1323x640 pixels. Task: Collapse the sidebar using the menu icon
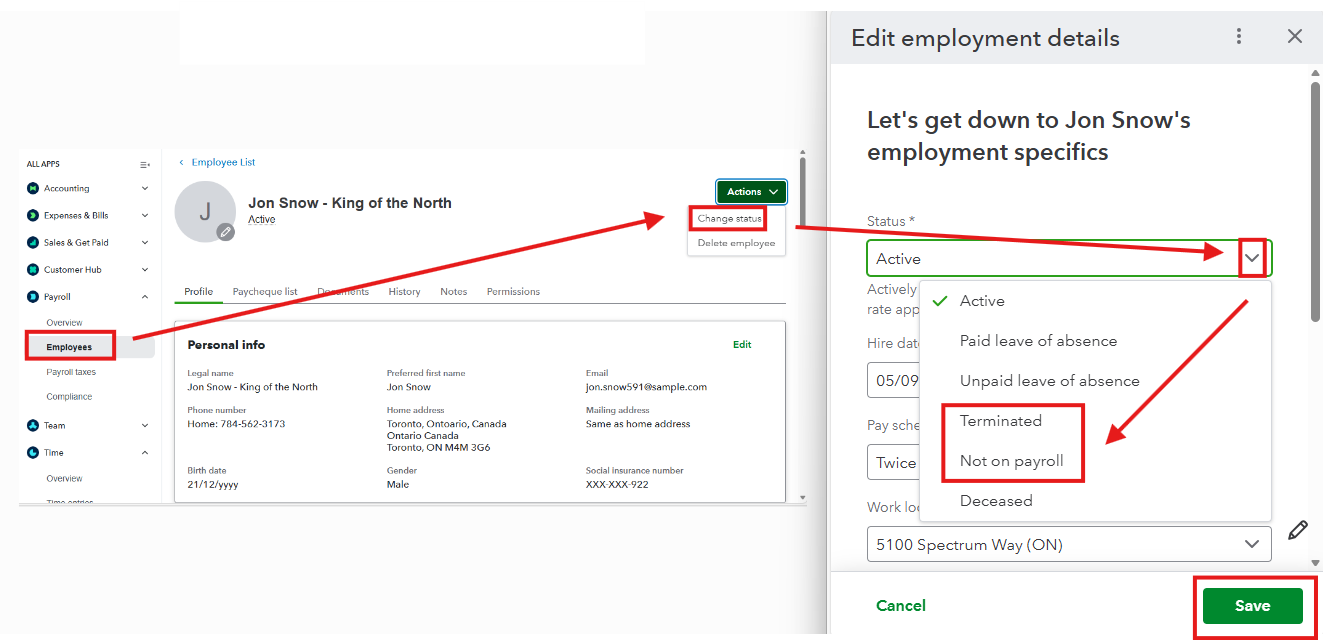pos(145,164)
